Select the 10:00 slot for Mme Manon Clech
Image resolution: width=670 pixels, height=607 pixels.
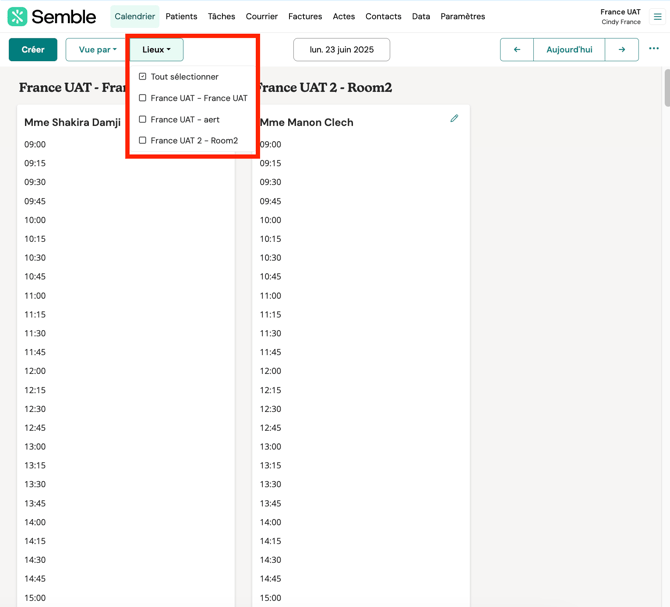point(360,220)
